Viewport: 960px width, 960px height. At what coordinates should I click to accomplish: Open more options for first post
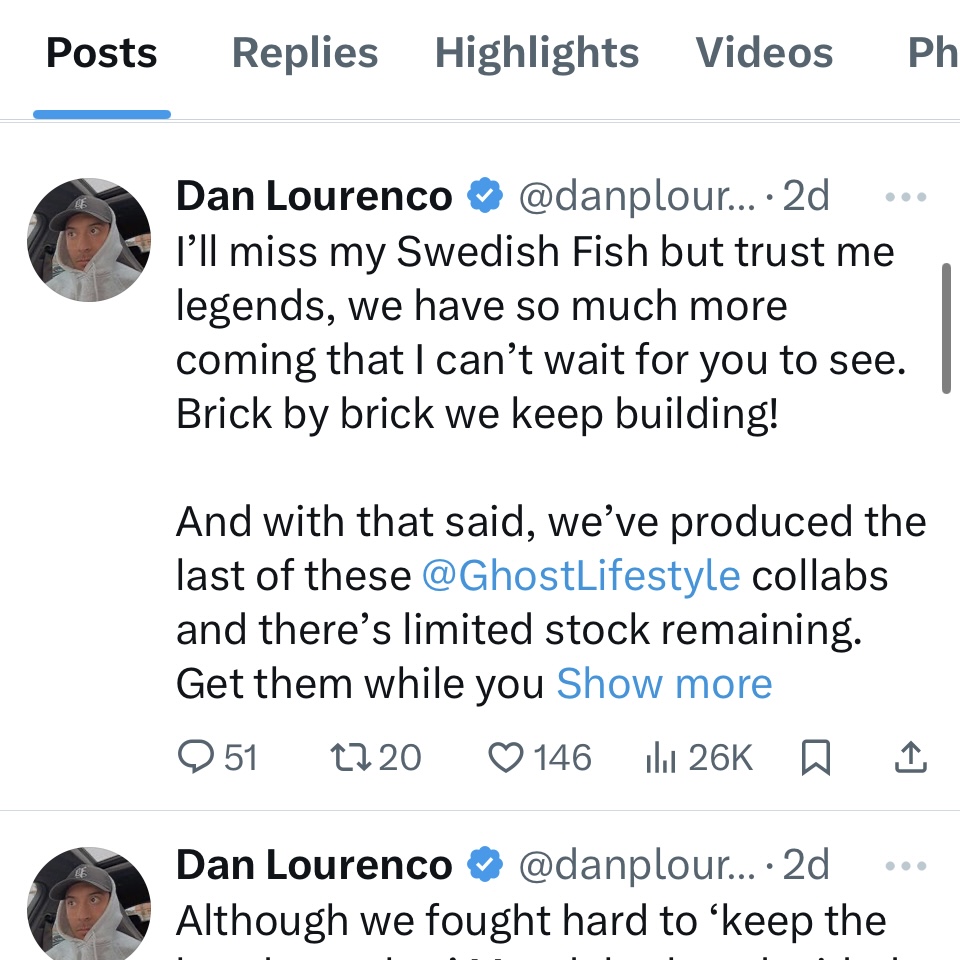(x=907, y=197)
